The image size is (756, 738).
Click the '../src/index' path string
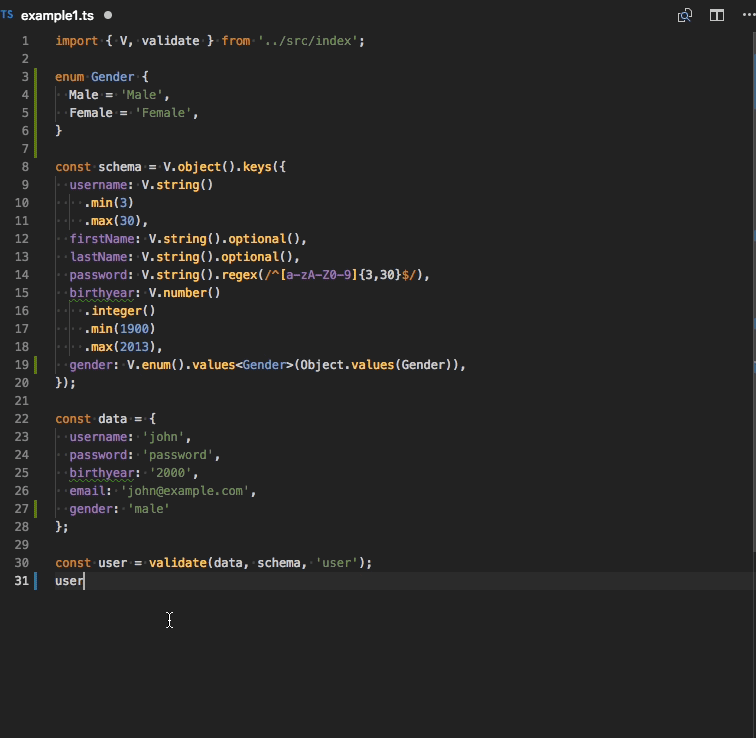tap(308, 41)
